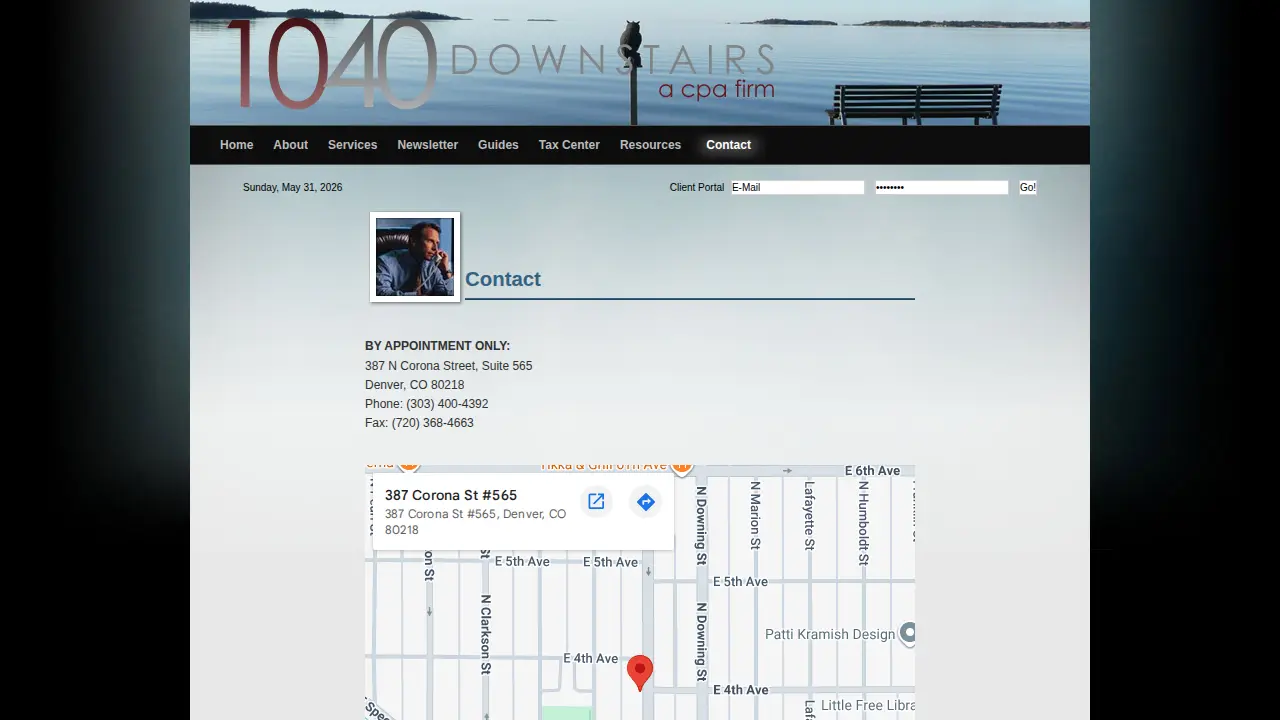This screenshot has width=1280, height=720.
Task: Select the fax number (720) 368-4663
Action: (433, 423)
